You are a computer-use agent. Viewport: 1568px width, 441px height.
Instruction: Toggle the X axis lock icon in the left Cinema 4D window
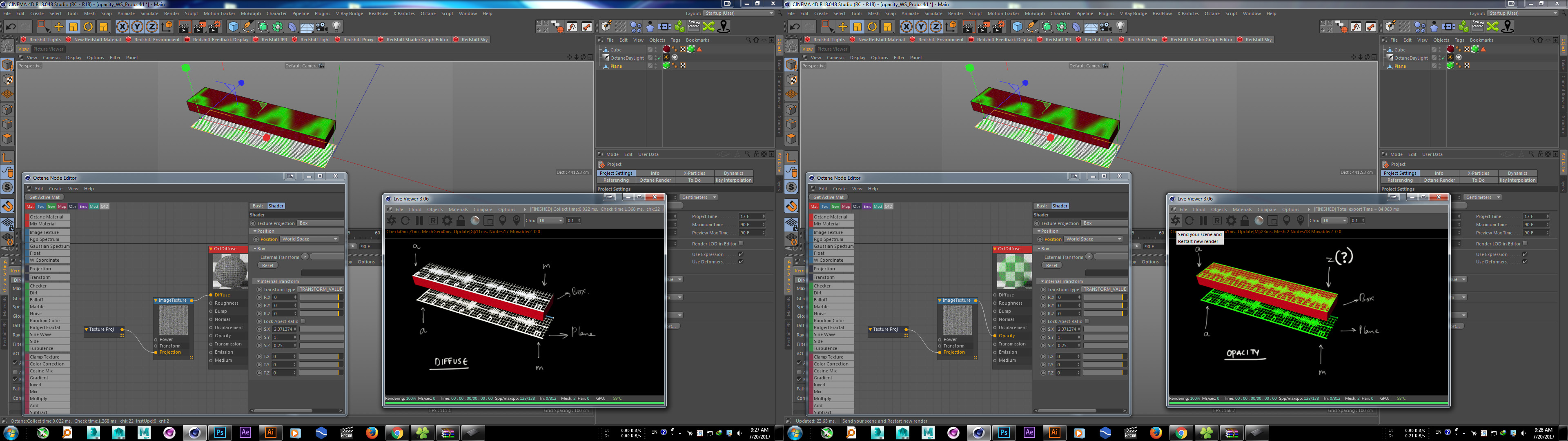pyautogui.click(x=122, y=27)
